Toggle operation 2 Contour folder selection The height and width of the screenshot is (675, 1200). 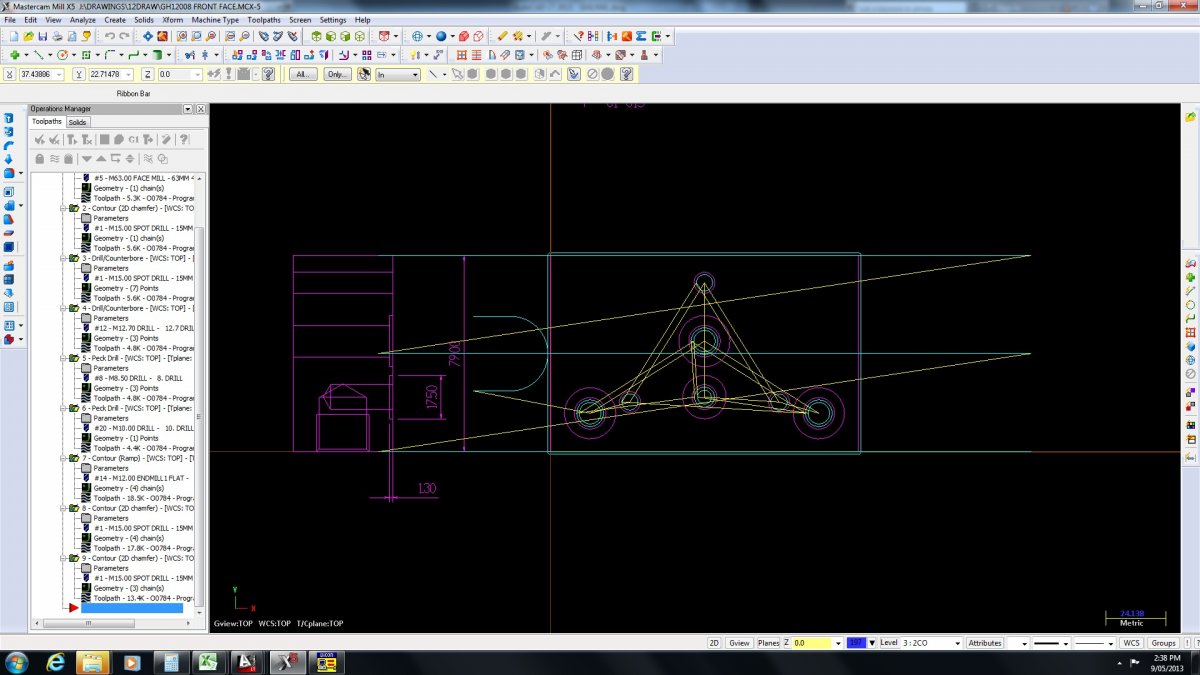pyautogui.click(x=74, y=208)
